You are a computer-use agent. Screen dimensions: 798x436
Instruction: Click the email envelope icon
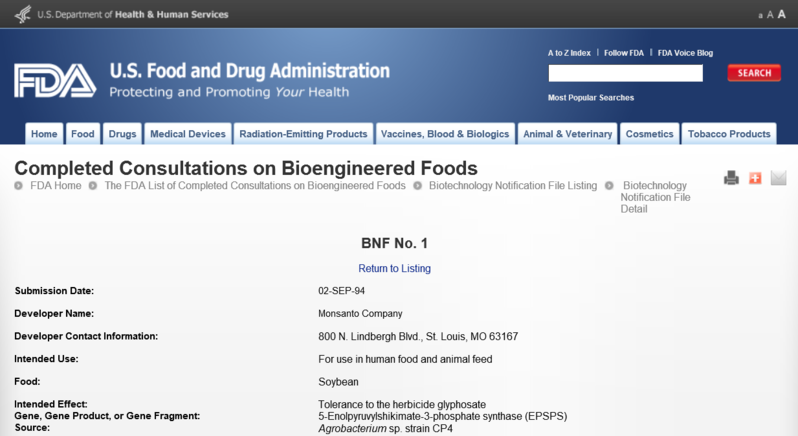778,178
